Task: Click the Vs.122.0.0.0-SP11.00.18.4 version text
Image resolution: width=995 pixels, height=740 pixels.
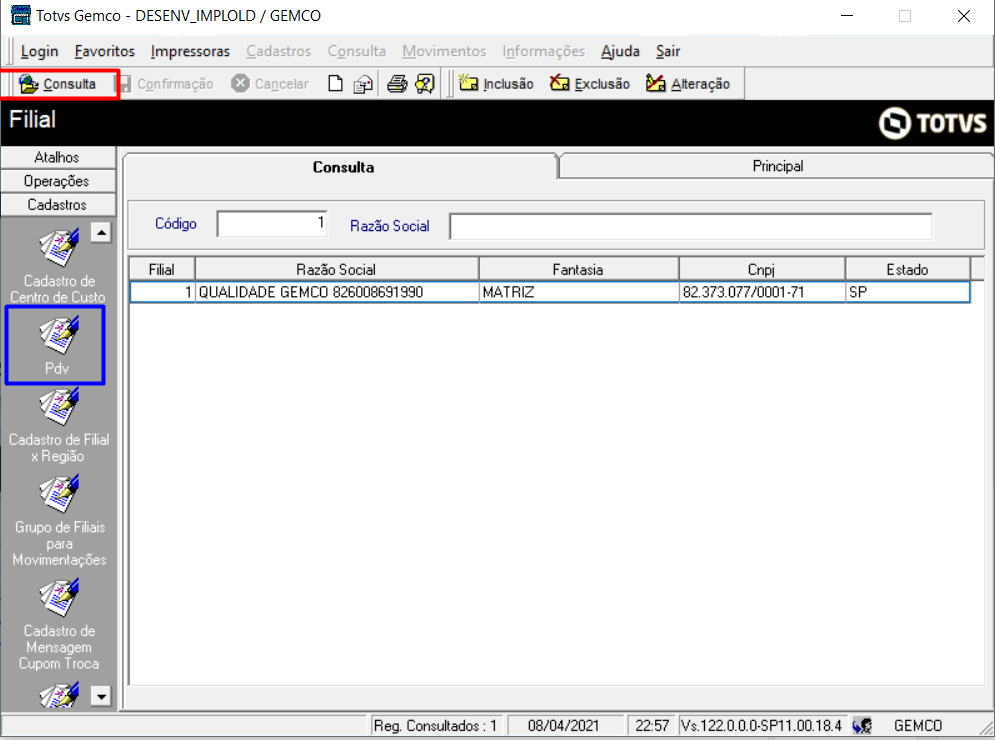Action: pos(761,725)
